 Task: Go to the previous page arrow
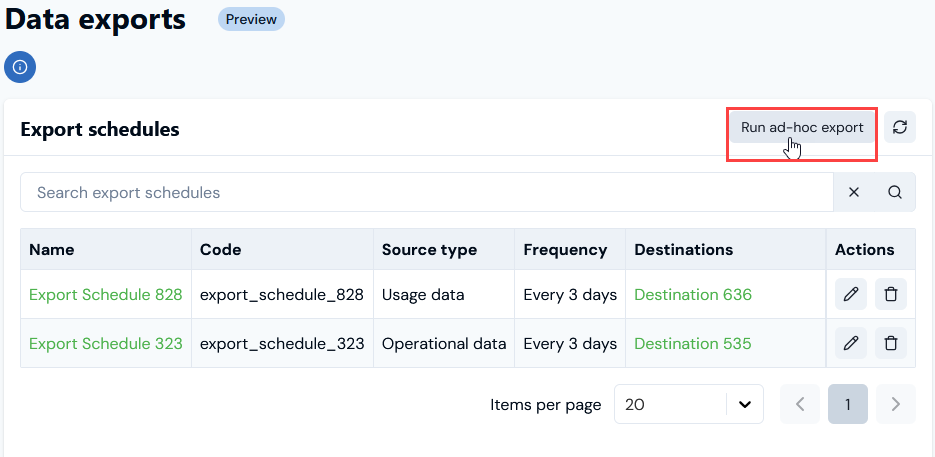pos(800,404)
